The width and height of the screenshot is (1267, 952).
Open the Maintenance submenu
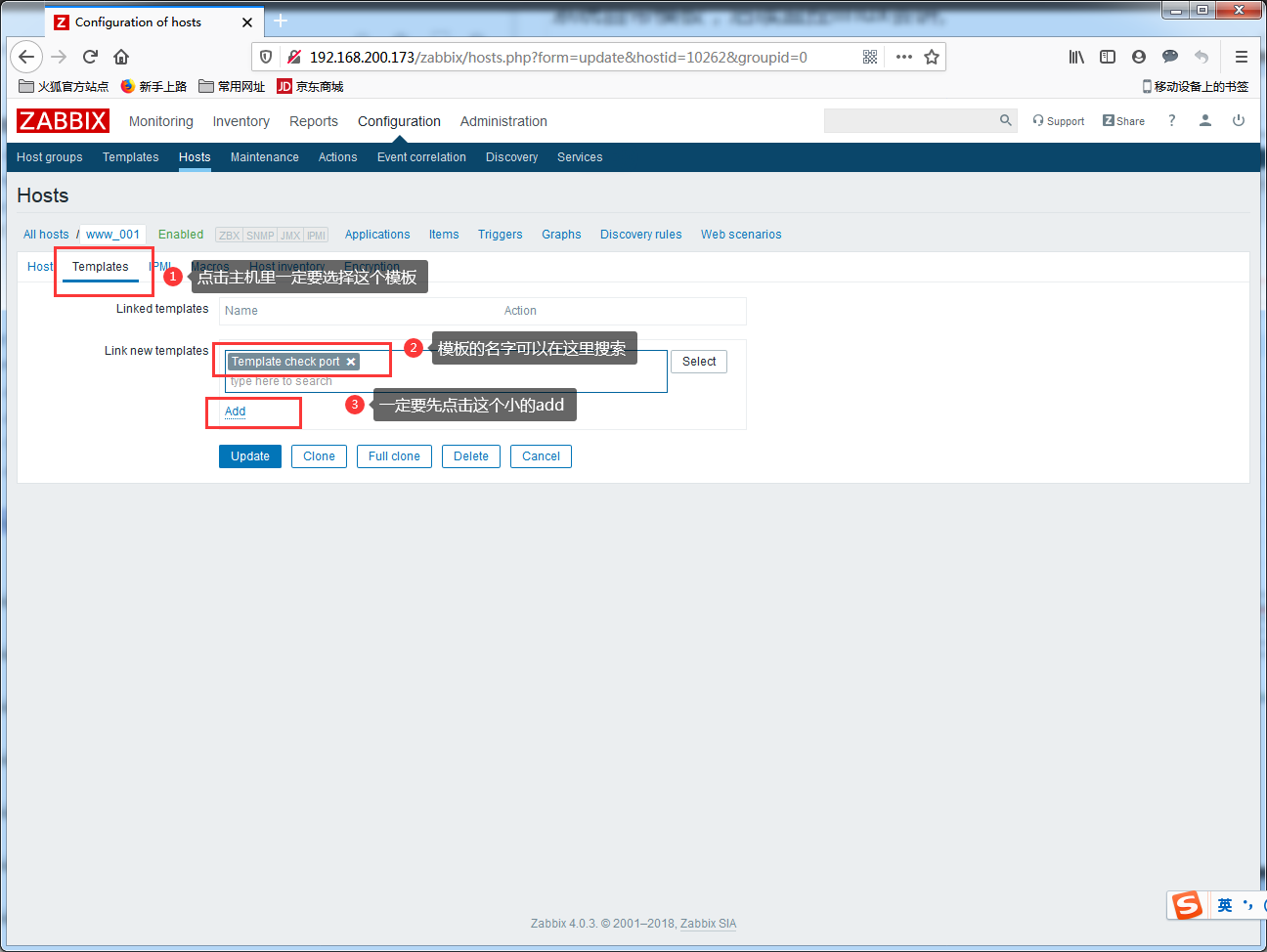click(265, 157)
